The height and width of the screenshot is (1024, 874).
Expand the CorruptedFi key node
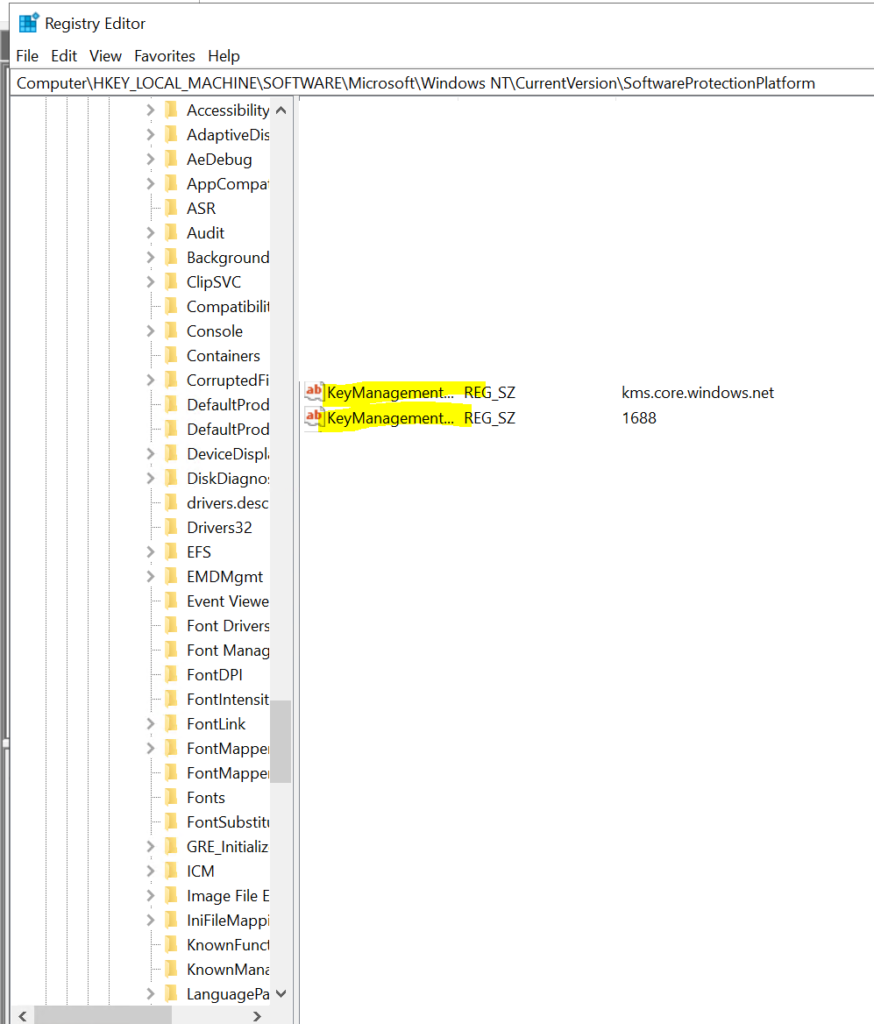pos(151,379)
